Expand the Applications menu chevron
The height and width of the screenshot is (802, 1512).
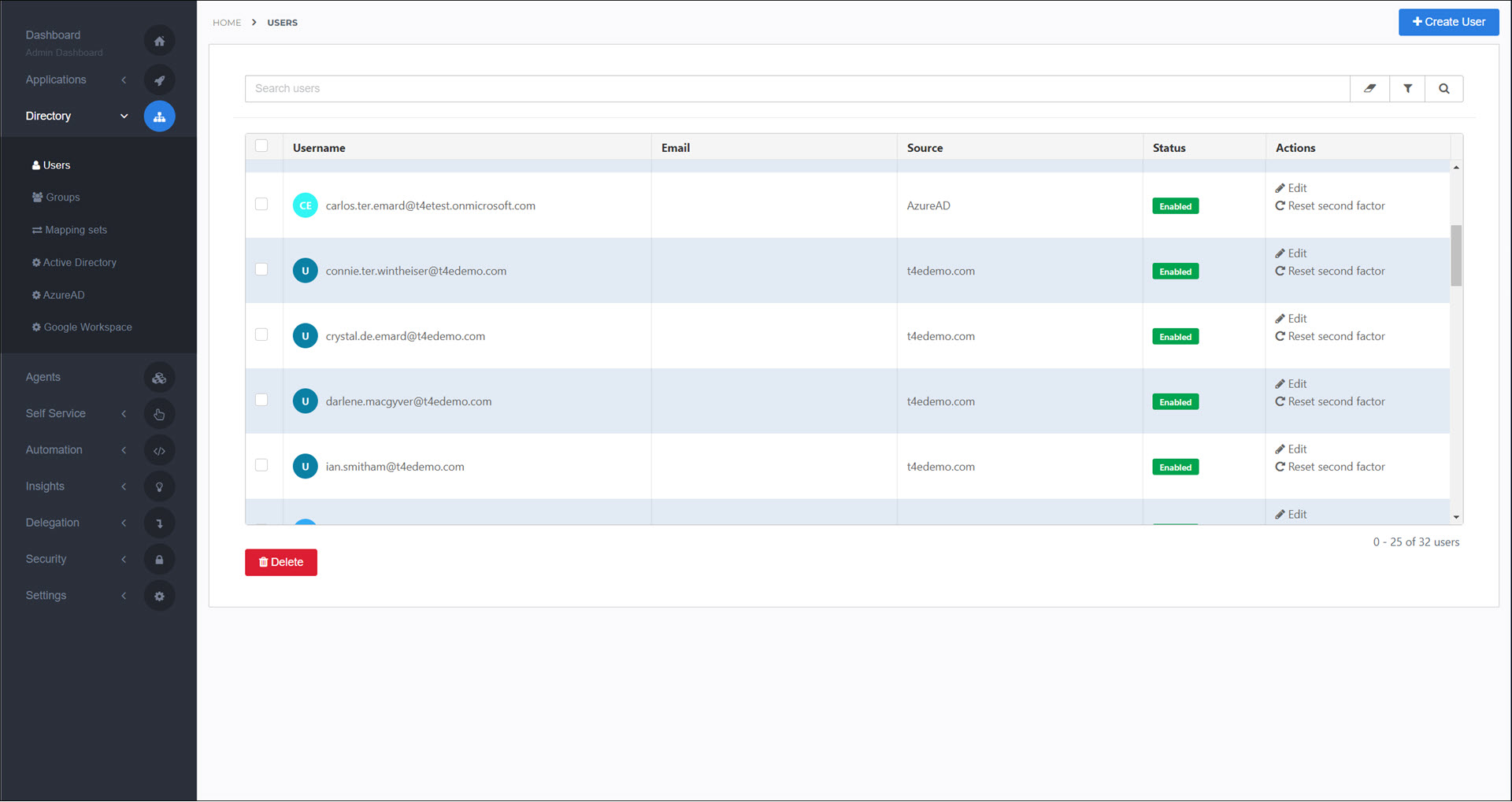124,80
